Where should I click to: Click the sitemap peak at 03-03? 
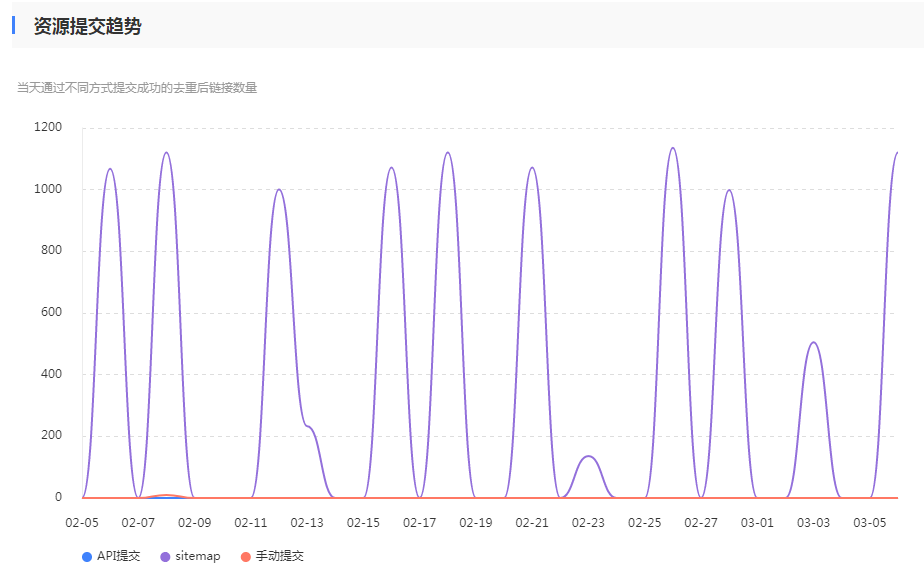pos(813,342)
